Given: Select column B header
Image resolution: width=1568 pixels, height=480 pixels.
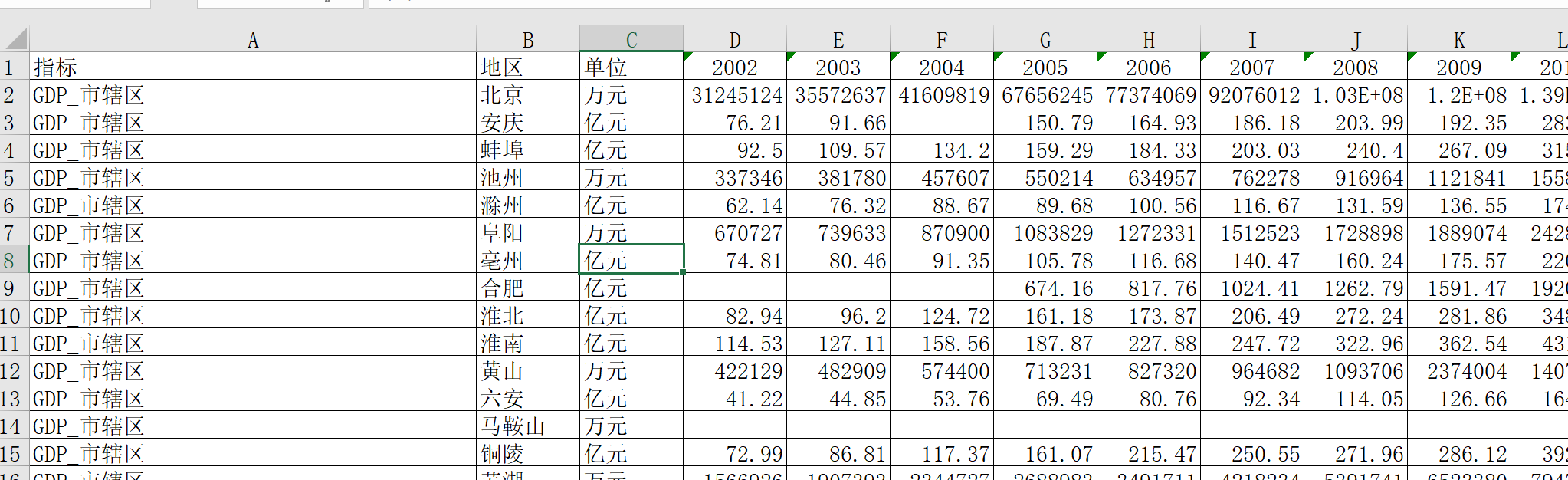Looking at the screenshot, I should [528, 39].
